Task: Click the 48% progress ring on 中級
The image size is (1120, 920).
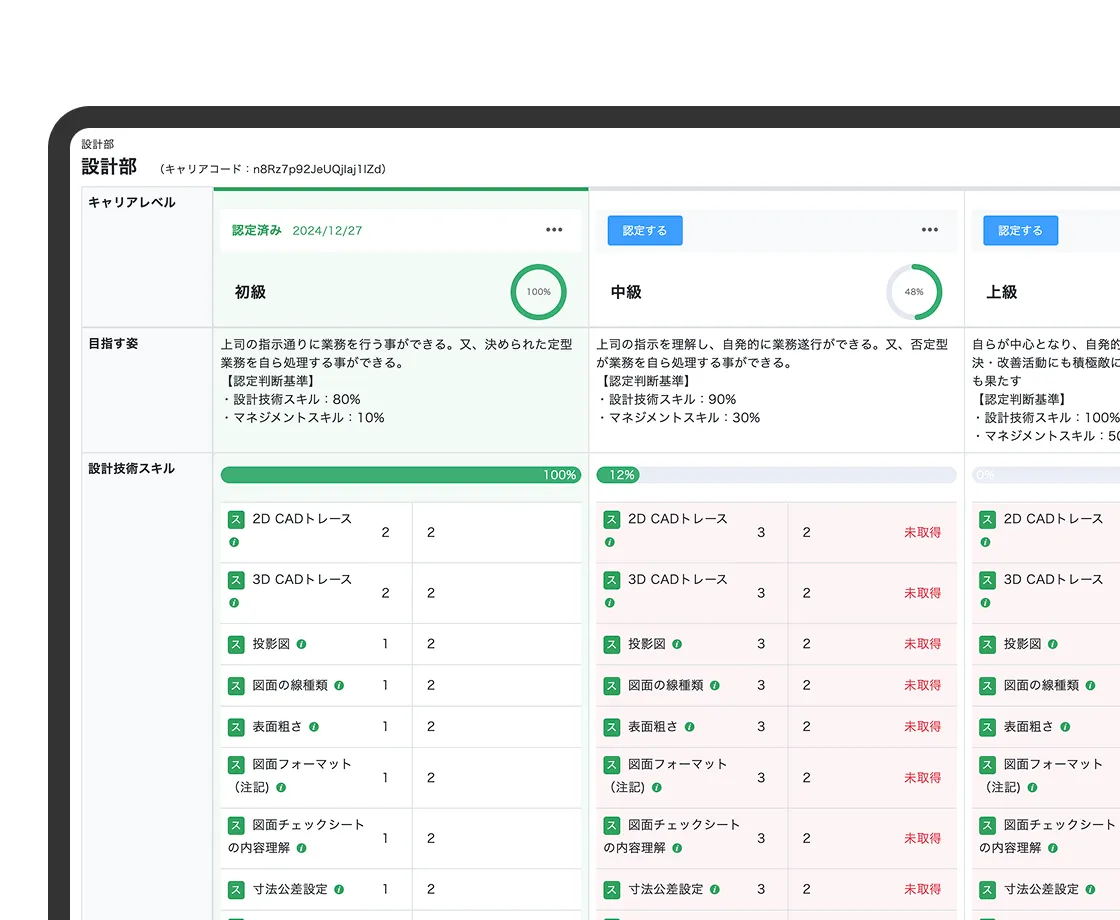Action: pyautogui.click(x=914, y=292)
